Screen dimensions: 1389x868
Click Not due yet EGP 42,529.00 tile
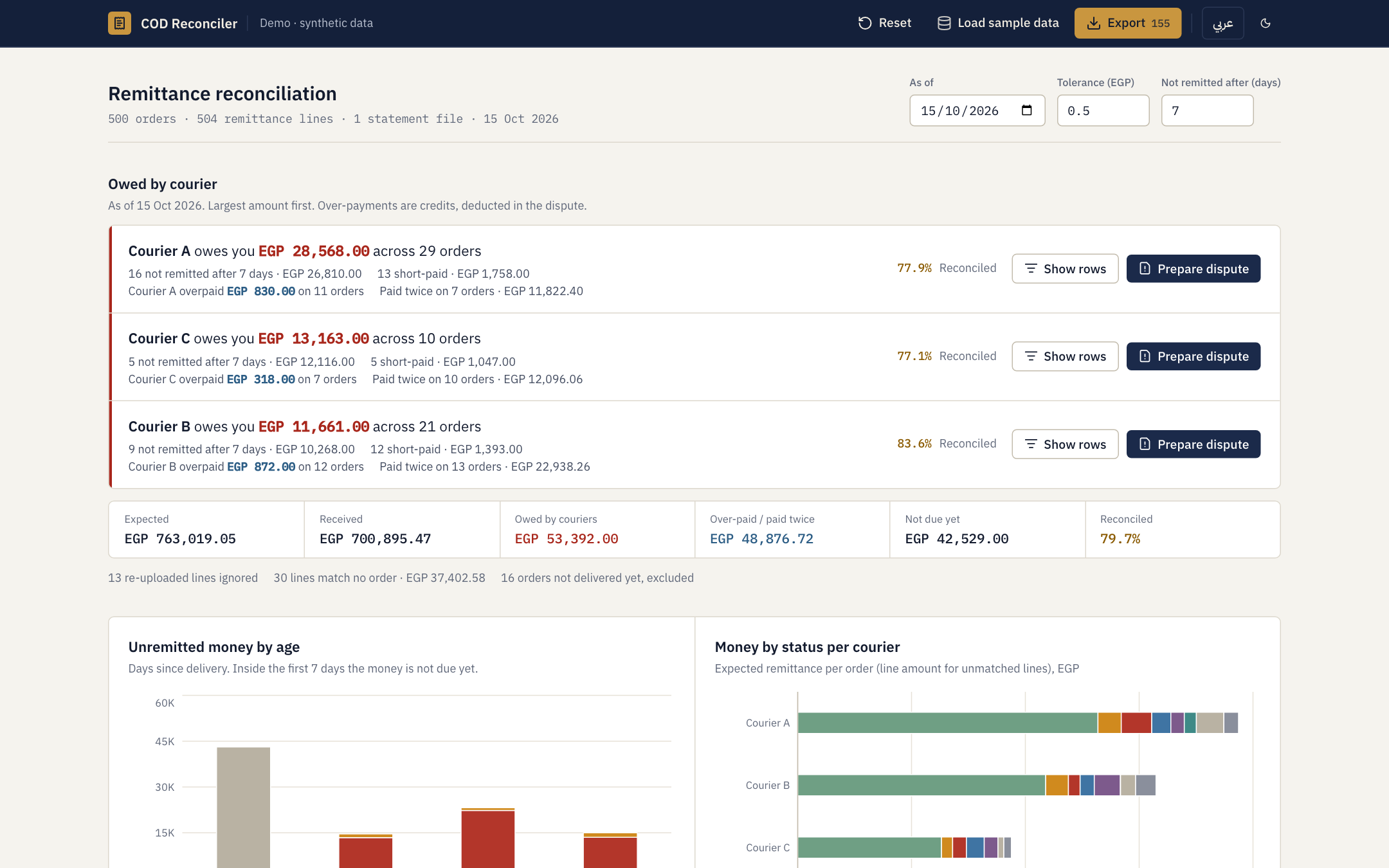pyautogui.click(x=988, y=530)
